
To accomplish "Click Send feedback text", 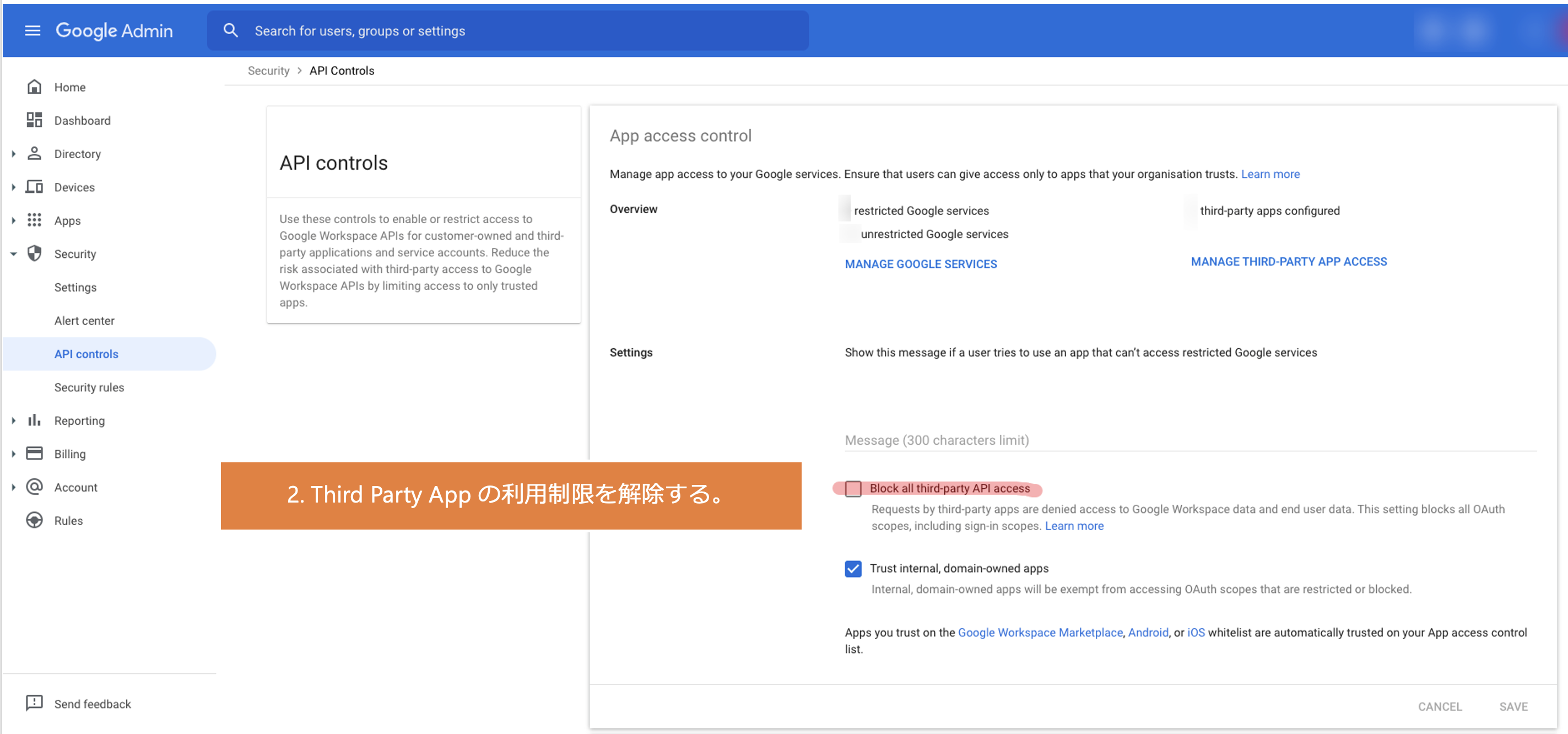I will (93, 704).
